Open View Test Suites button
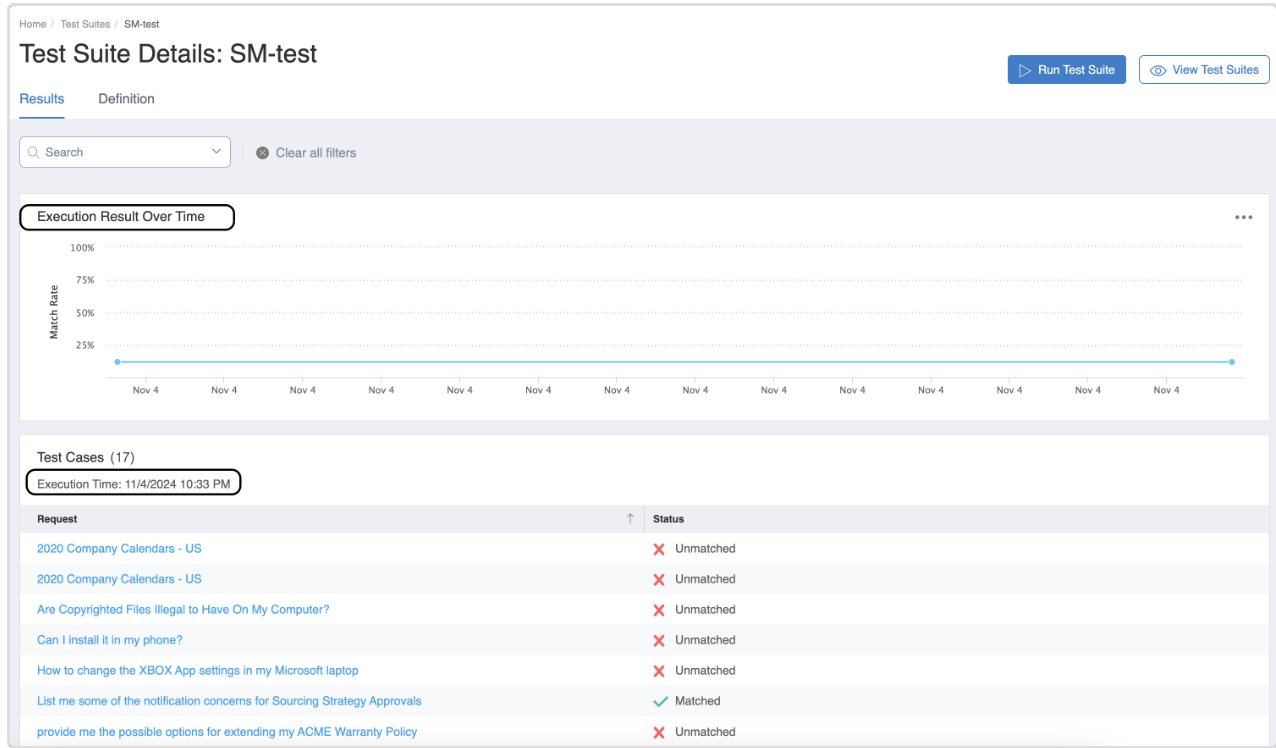This screenshot has height=748, width=1276. 1204,70
